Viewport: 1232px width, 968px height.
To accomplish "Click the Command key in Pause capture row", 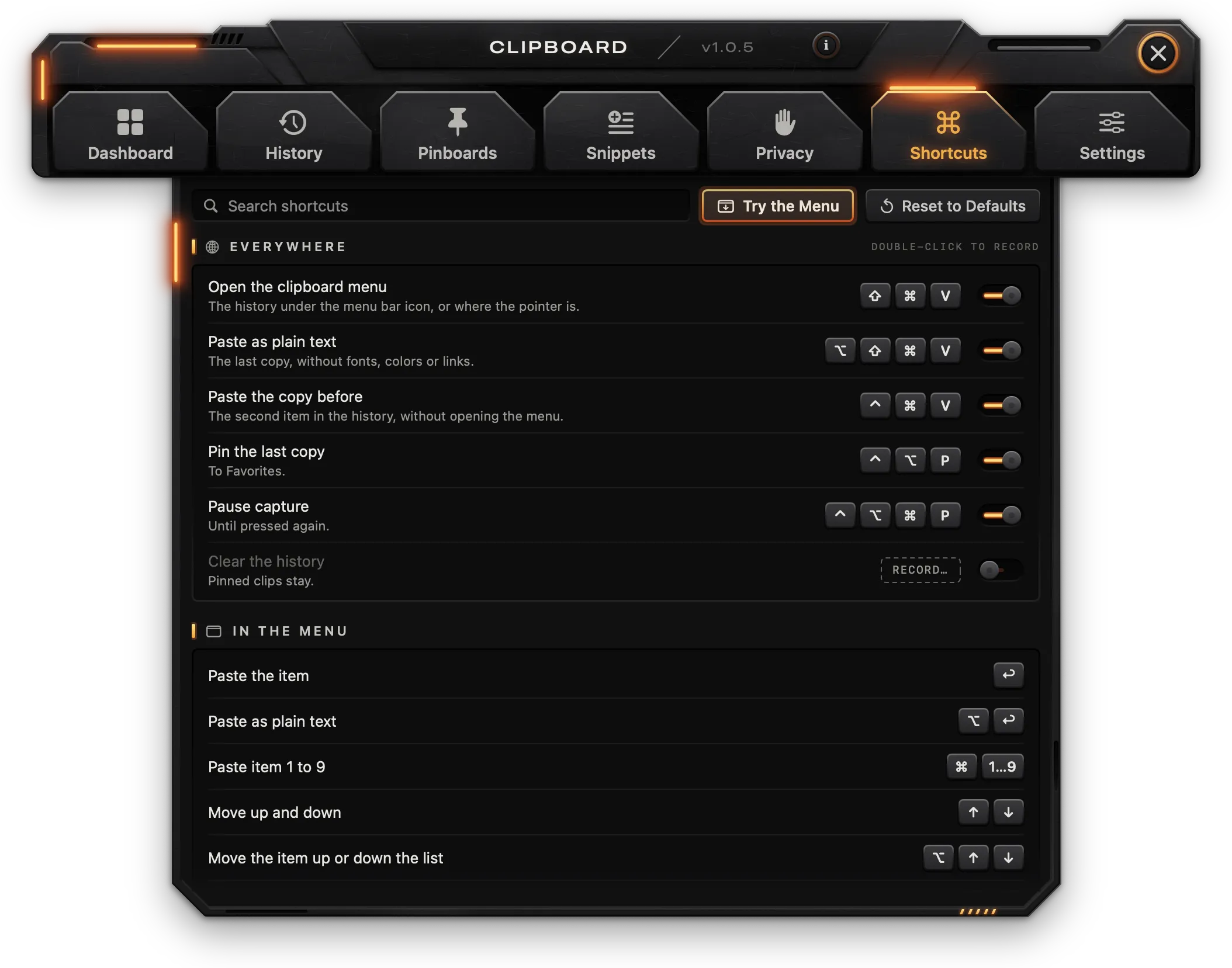I will coord(910,515).
